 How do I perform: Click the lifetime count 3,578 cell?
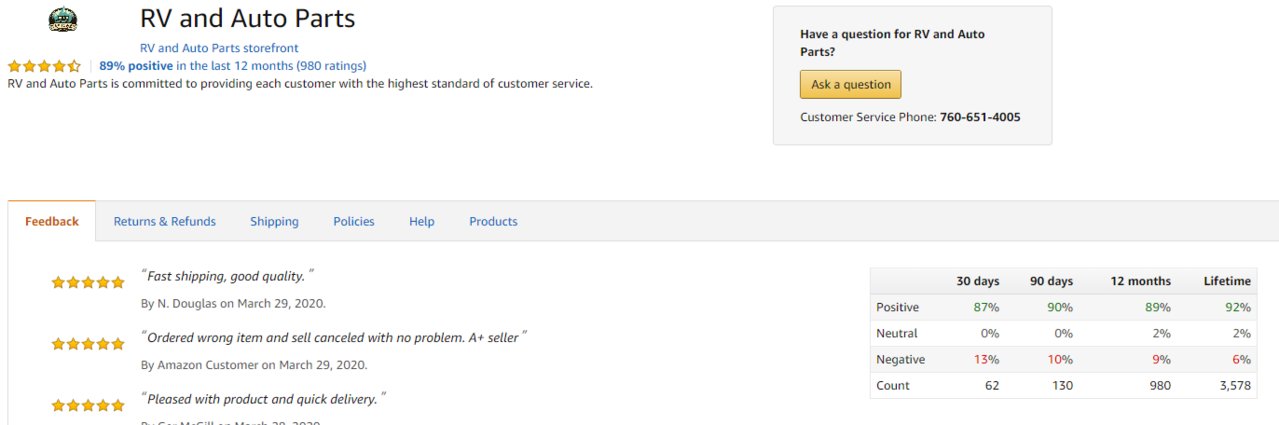coord(1236,385)
